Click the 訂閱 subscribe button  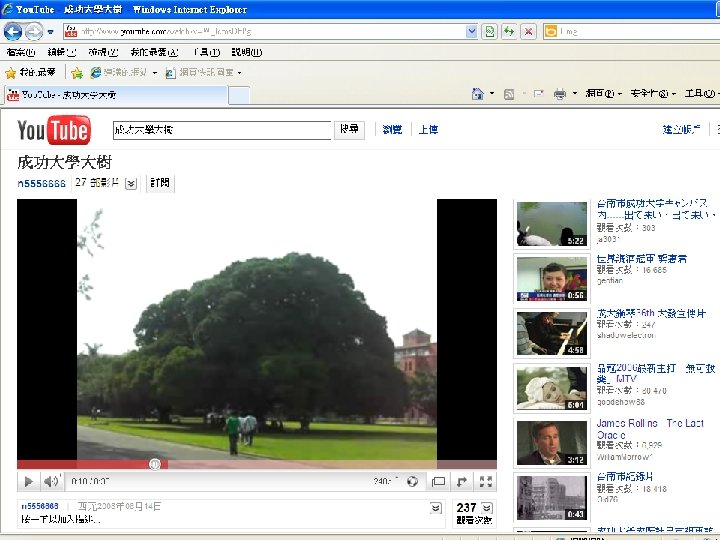[160, 183]
